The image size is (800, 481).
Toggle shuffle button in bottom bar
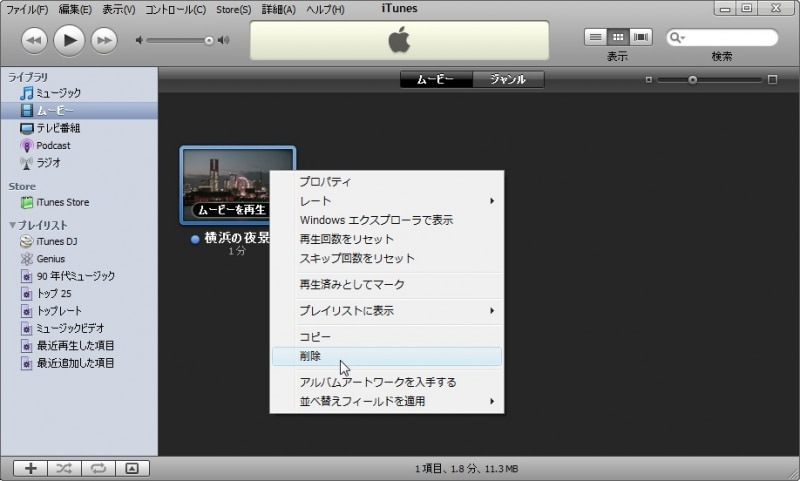point(64,468)
